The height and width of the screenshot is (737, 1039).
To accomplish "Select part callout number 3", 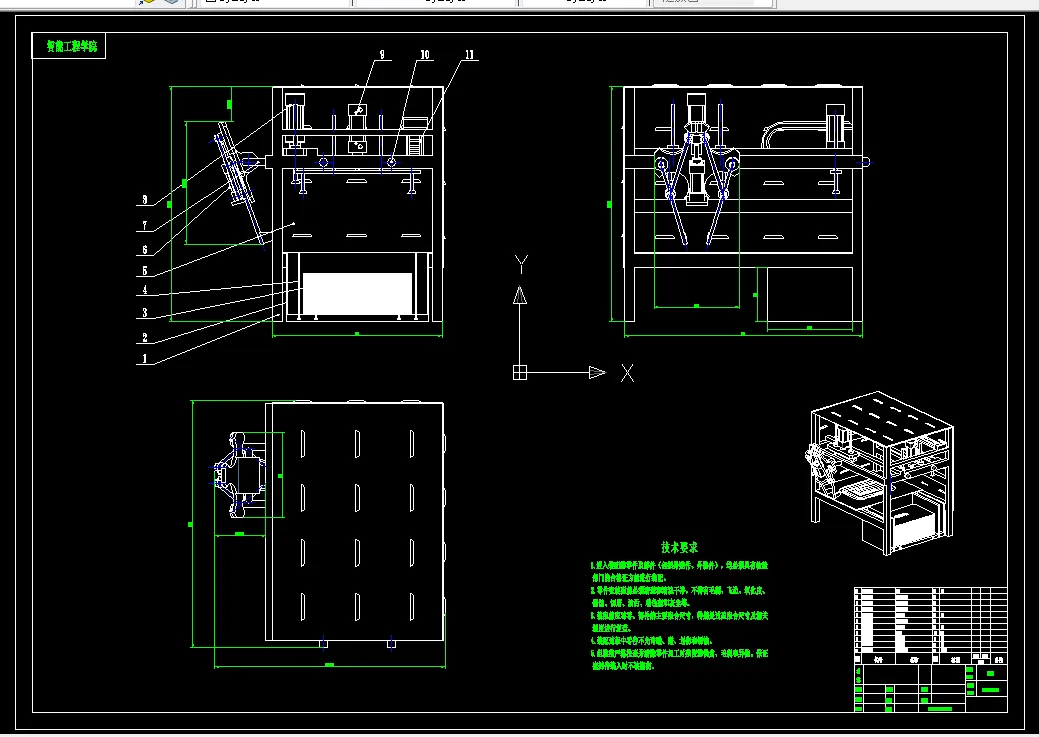I will 145,313.
